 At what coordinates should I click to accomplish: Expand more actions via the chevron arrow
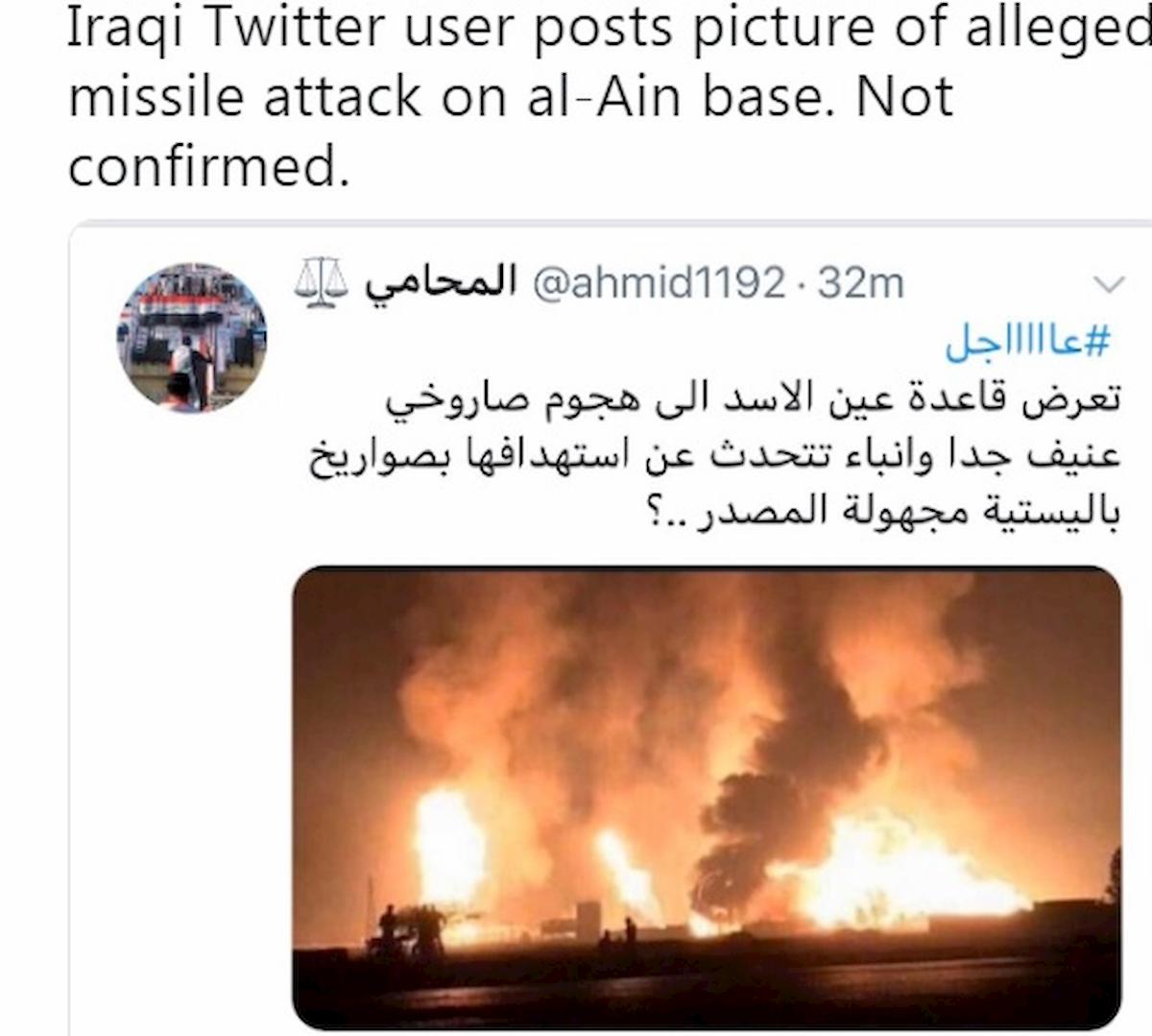point(1110,282)
